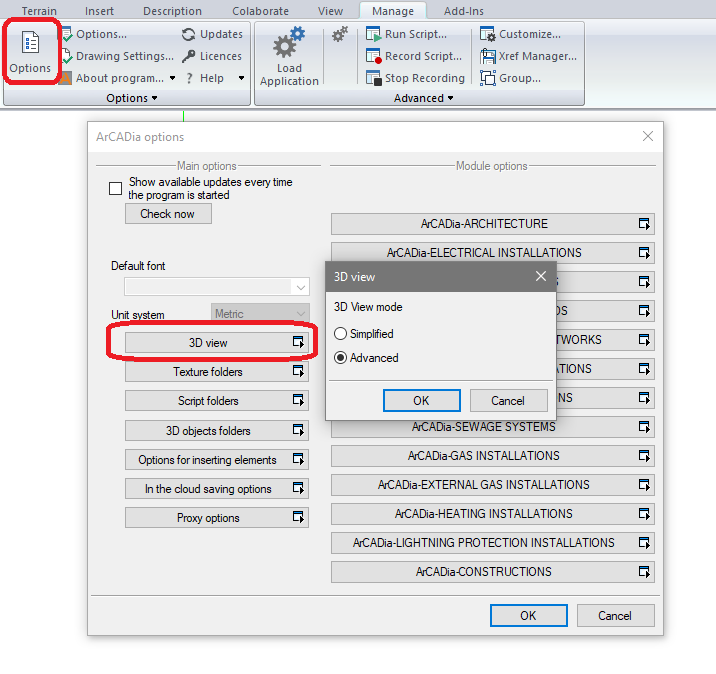Open Licences key icon
This screenshot has width=716, height=674.
pos(188,56)
